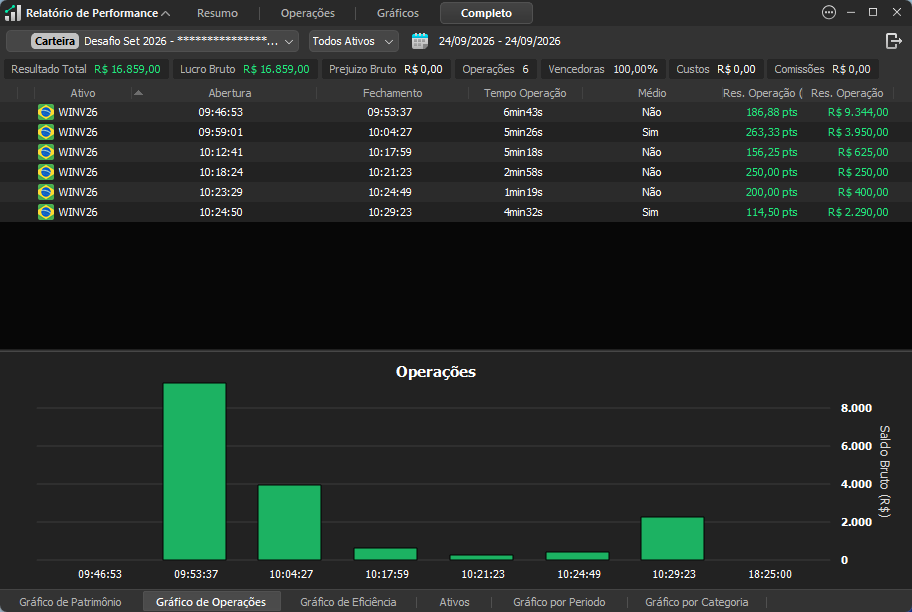Sort by the Abertura column header
Viewport: 912px width, 612px height.
click(230, 93)
